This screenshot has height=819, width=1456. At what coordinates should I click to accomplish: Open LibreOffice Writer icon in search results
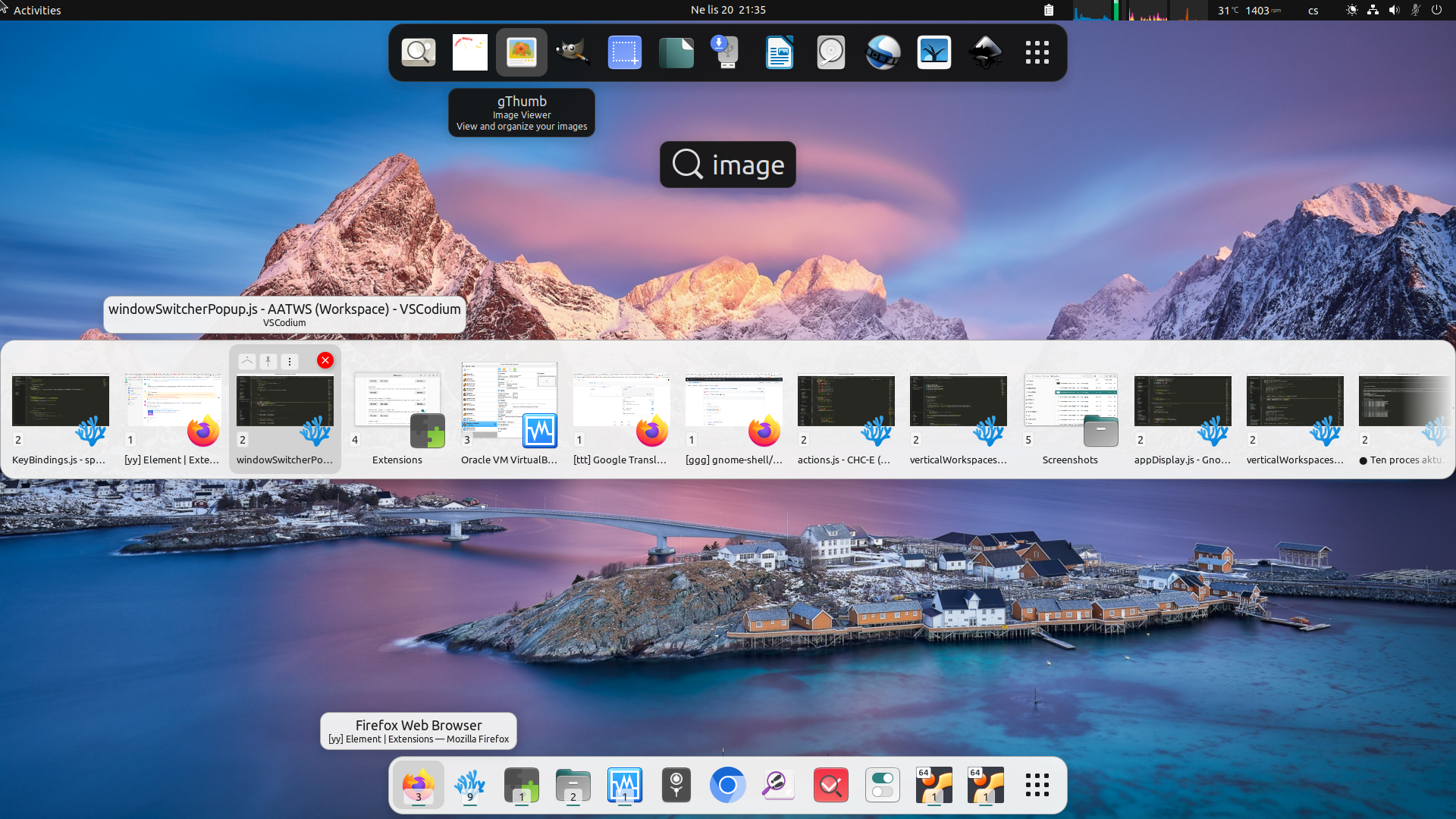click(779, 52)
